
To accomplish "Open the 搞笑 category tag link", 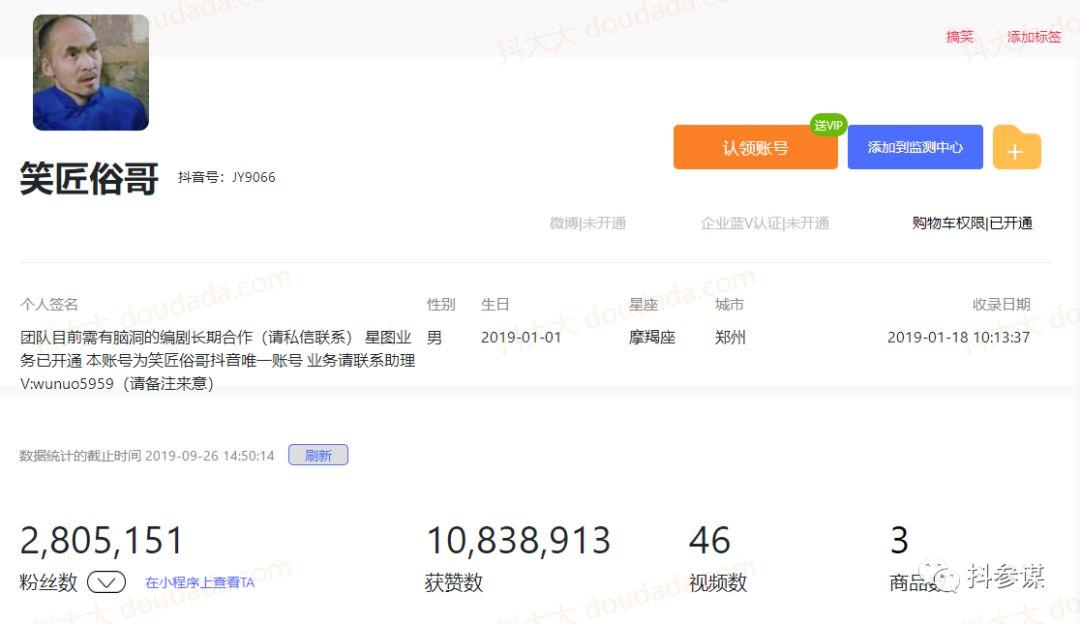I will (959, 37).
